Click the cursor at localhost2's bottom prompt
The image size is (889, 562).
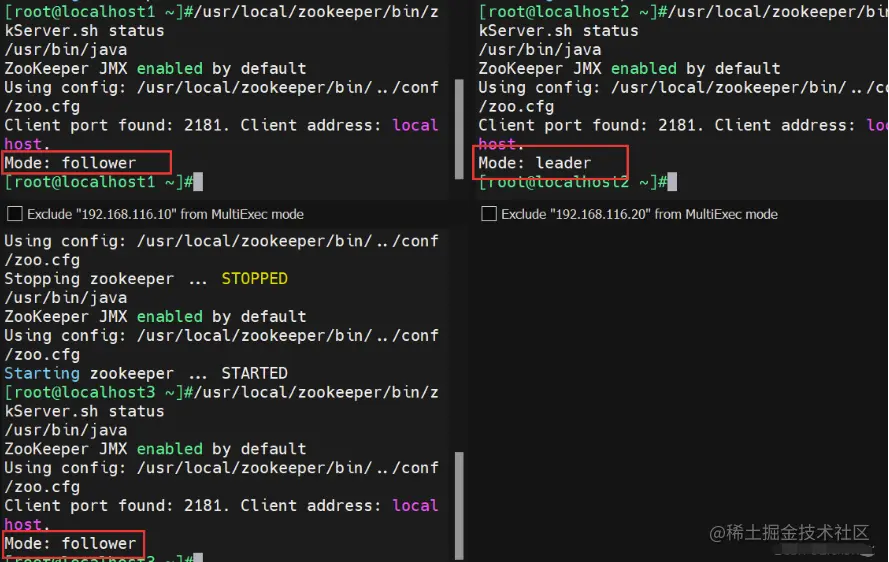tap(672, 182)
